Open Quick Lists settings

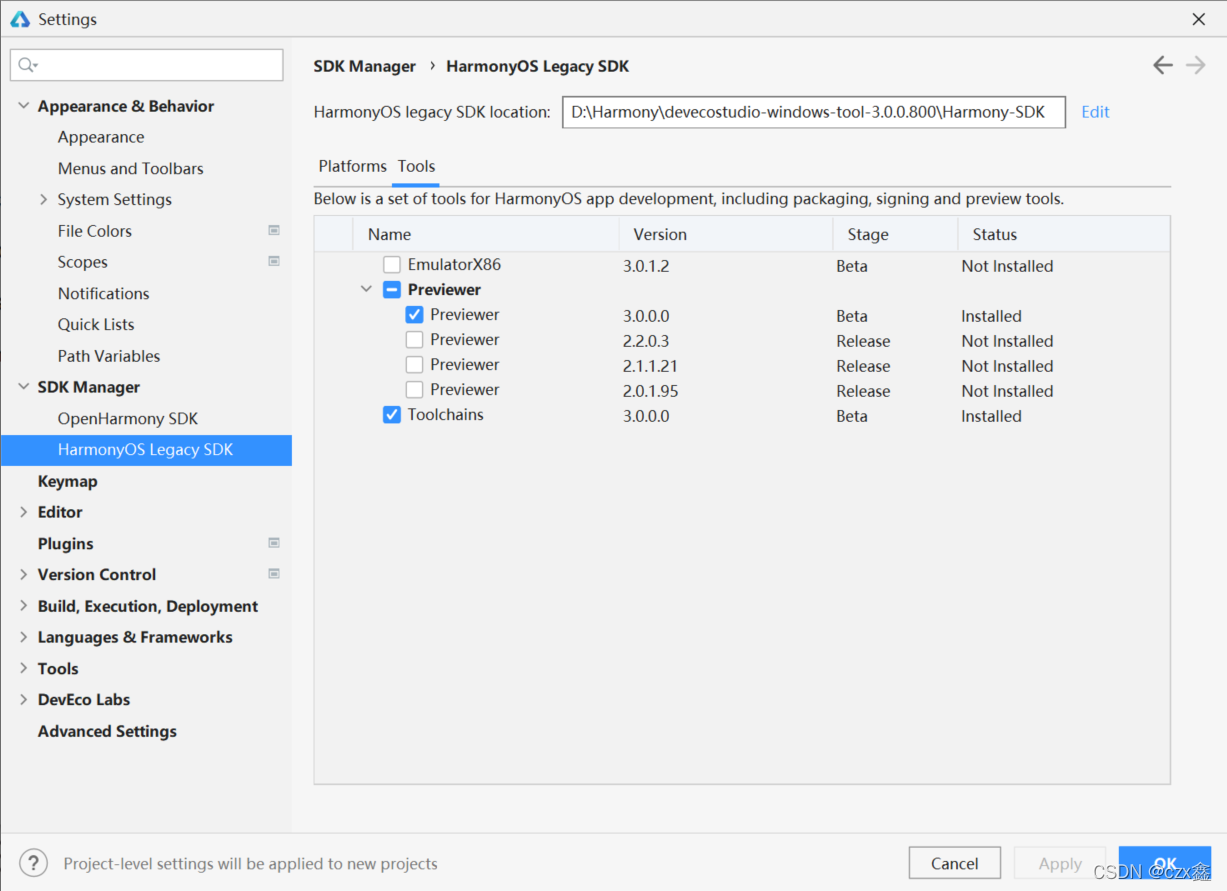[x=96, y=324]
